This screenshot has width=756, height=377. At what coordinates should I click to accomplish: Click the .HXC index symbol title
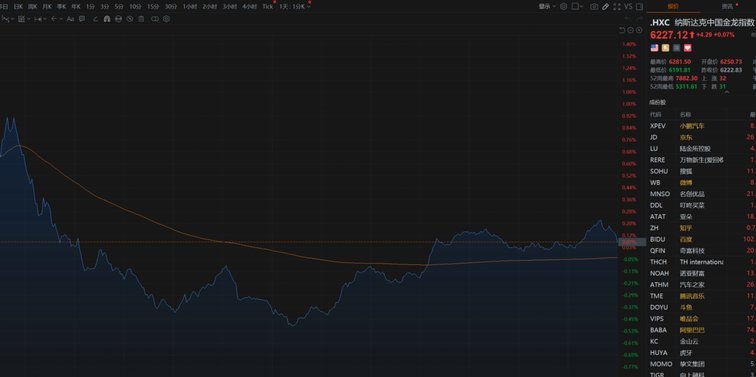pyautogui.click(x=660, y=23)
